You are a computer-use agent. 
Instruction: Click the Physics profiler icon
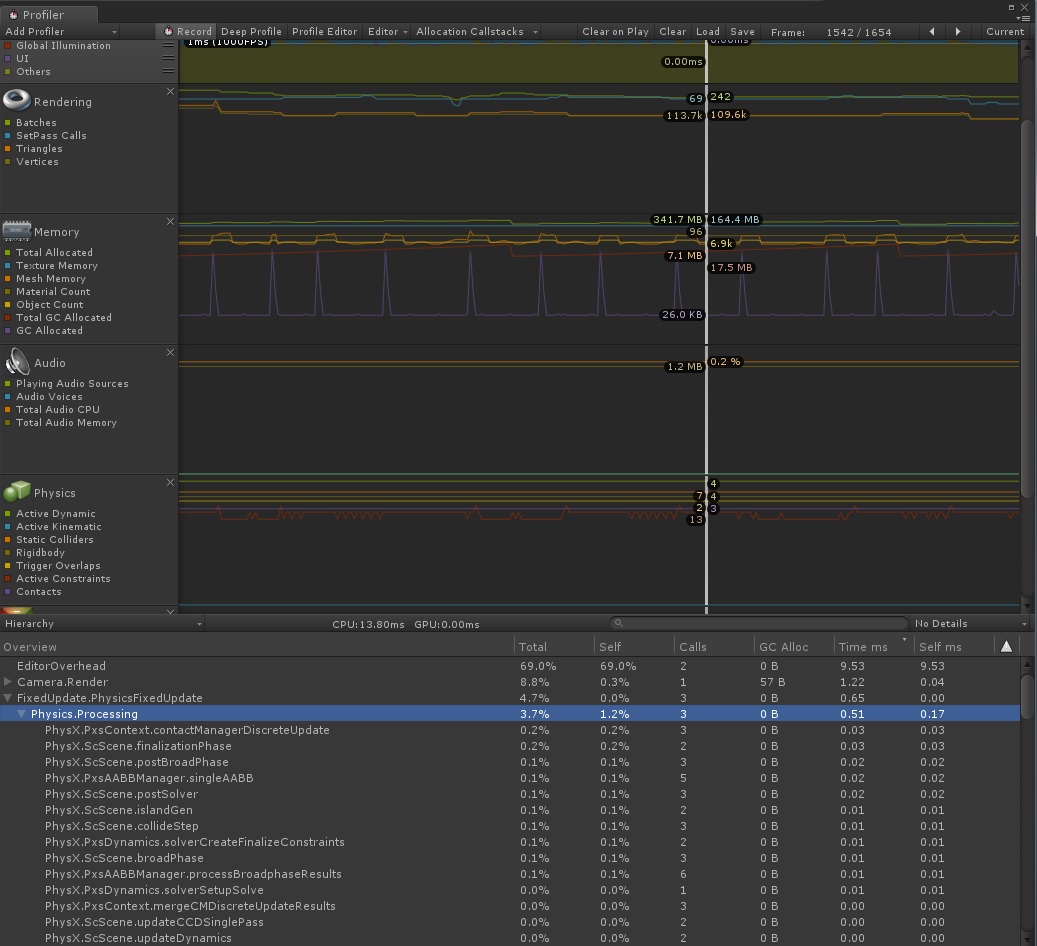[x=17, y=490]
